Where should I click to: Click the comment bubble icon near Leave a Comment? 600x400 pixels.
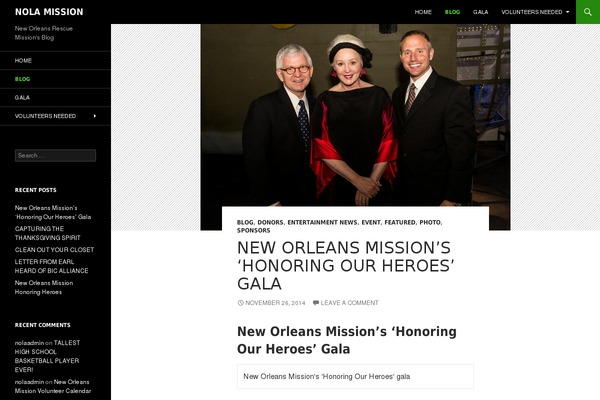[316, 303]
